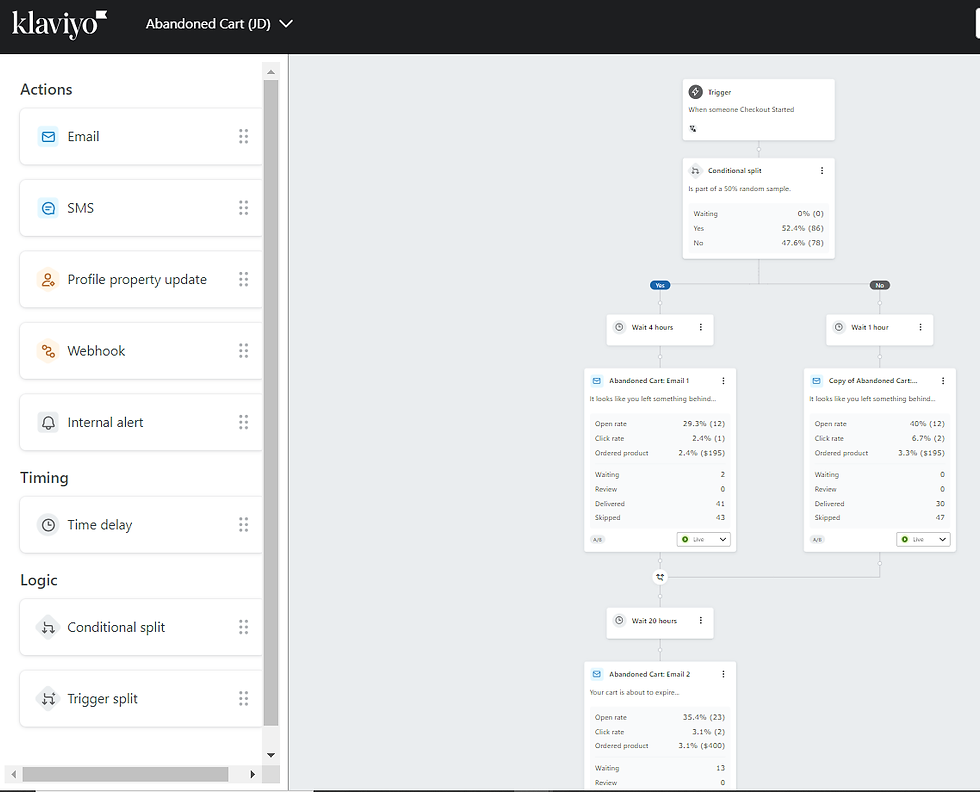980x792 pixels.
Task: Click the horizontal scrollbar right arrow
Action: tap(252, 774)
